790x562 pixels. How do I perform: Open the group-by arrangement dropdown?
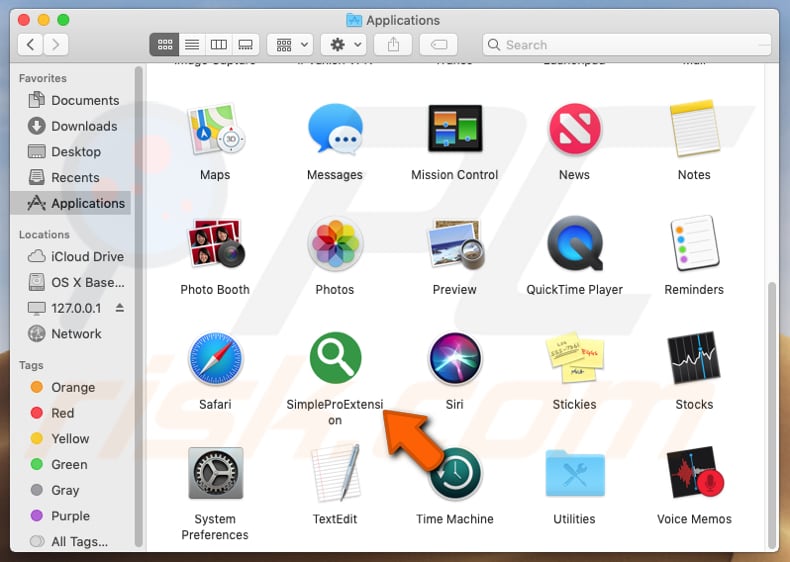point(290,44)
